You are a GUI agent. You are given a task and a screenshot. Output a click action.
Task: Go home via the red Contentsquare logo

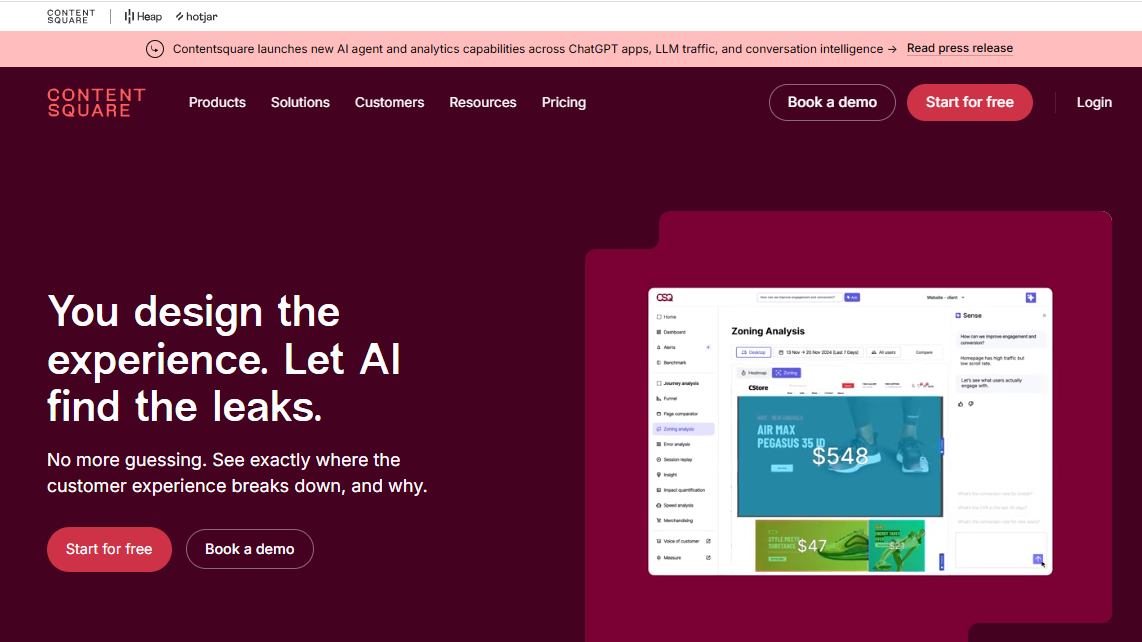click(x=96, y=103)
